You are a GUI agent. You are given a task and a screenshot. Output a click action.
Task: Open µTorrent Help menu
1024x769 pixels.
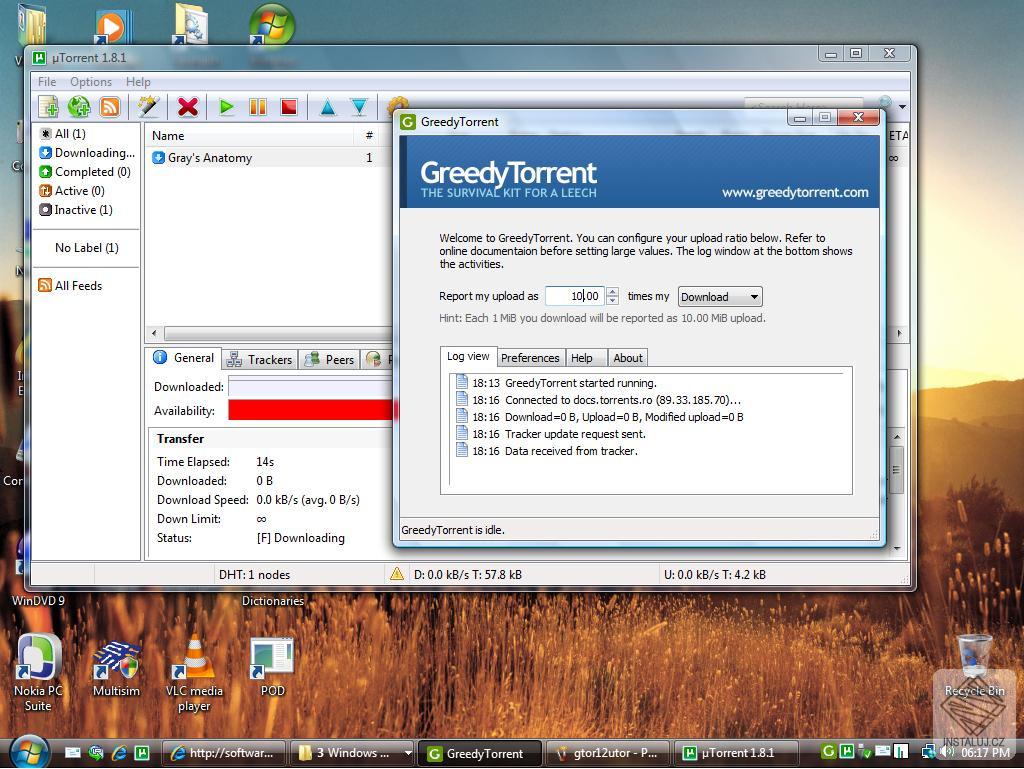(x=138, y=82)
